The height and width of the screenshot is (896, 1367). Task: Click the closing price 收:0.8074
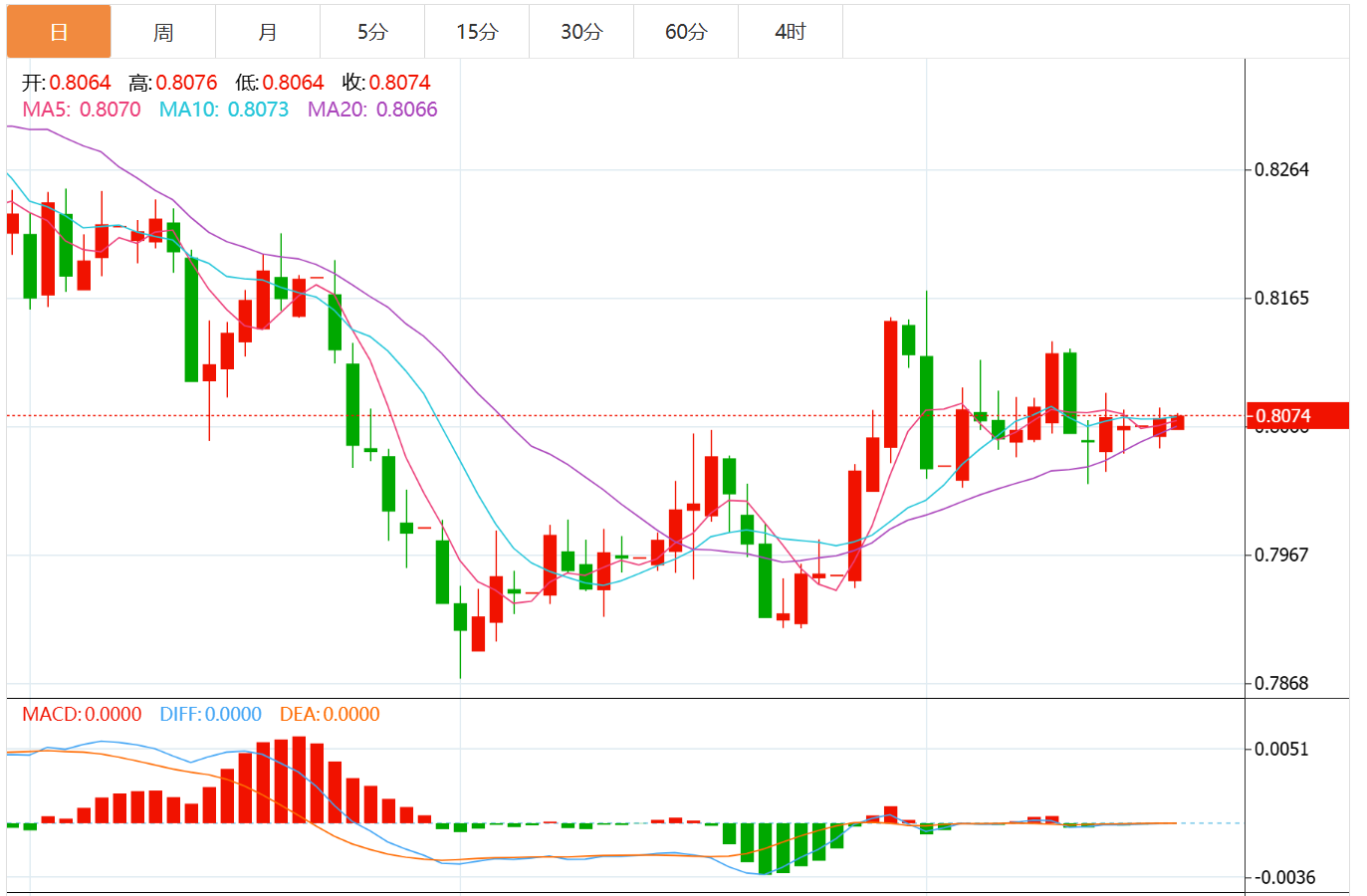[386, 83]
